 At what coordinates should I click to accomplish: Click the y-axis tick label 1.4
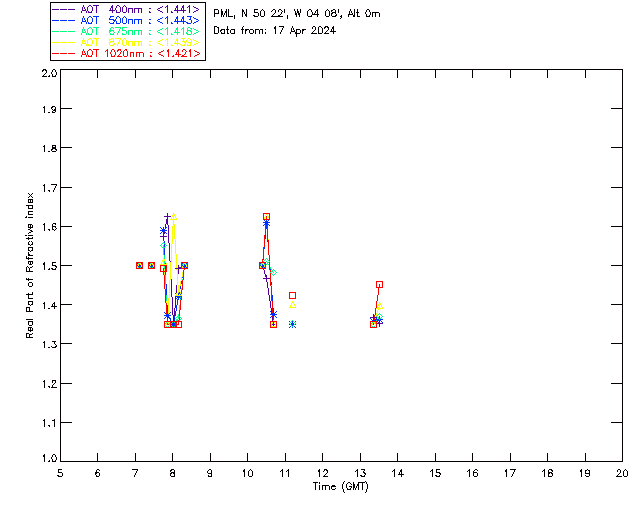49,305
